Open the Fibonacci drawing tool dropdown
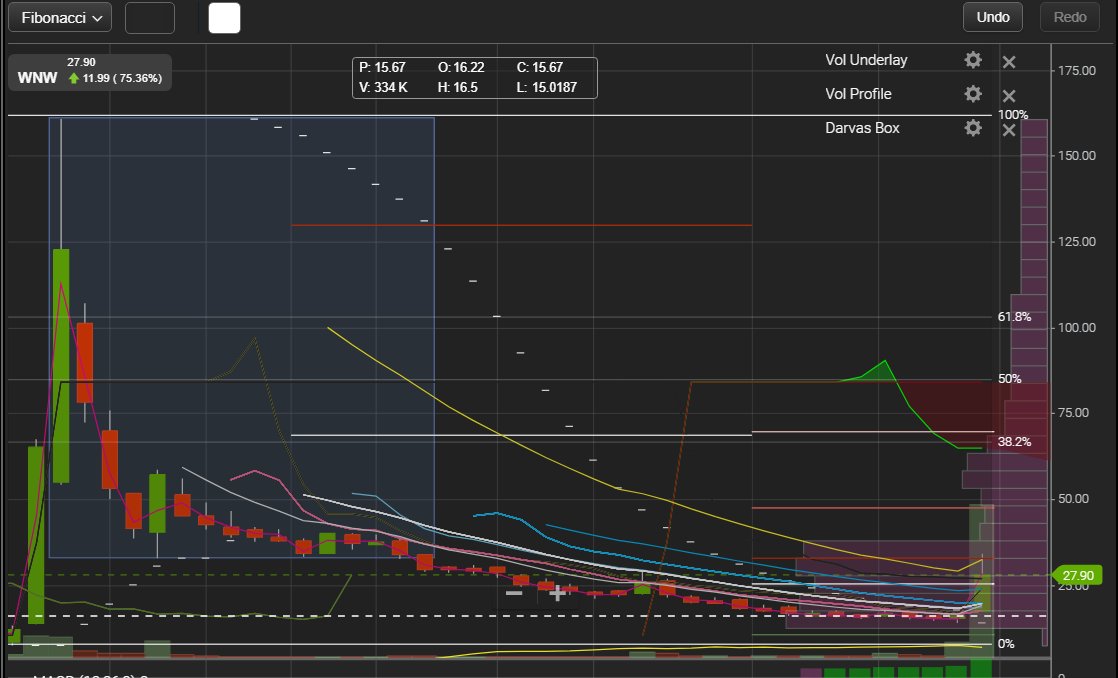The image size is (1118, 678). pos(59,16)
